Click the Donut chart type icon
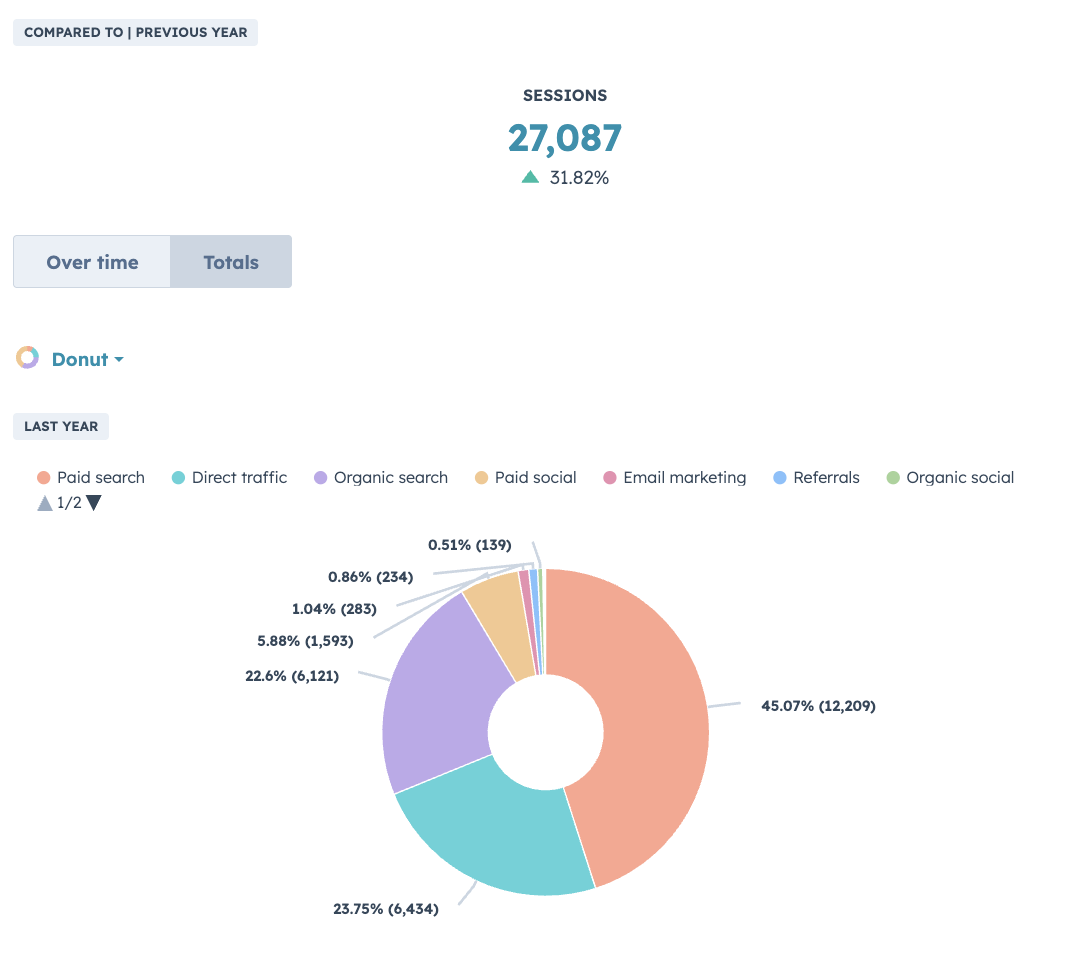The image size is (1072, 970). (27, 358)
